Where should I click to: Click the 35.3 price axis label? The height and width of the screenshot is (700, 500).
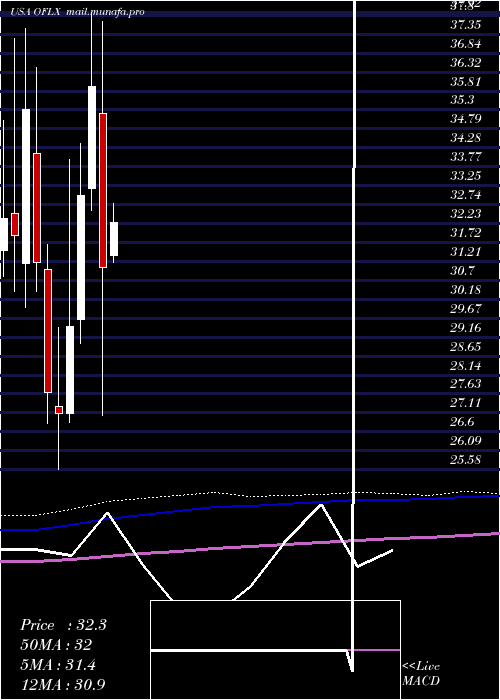pyautogui.click(x=462, y=100)
